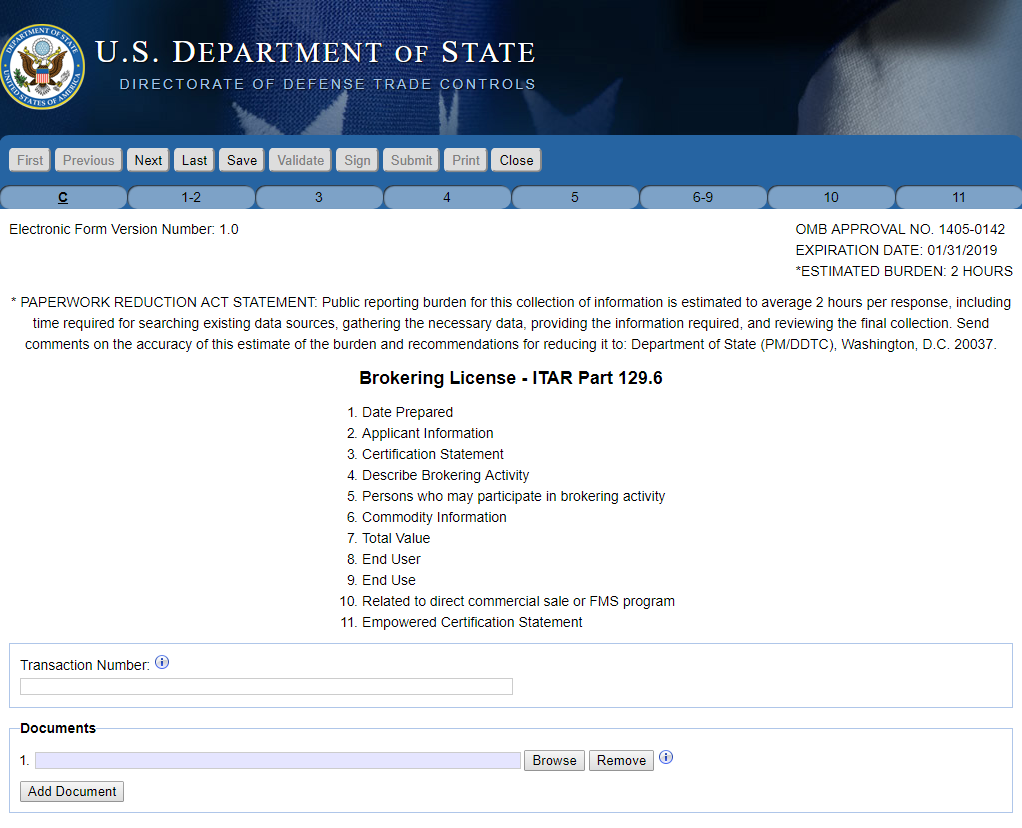Click 'Electronic Form Version Number: 1.0'

point(124,229)
